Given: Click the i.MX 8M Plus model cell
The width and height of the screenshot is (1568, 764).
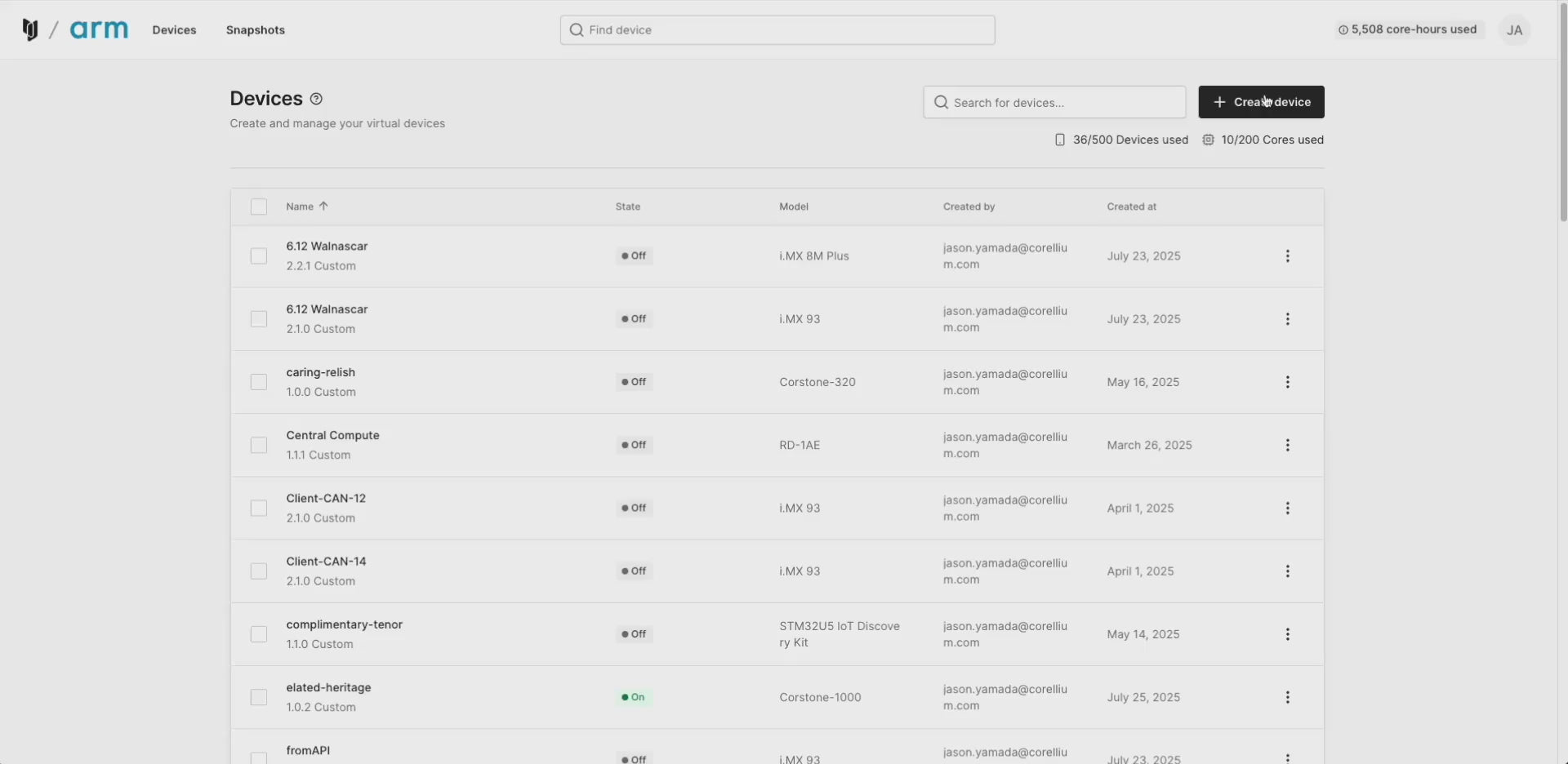Looking at the screenshot, I should (814, 256).
